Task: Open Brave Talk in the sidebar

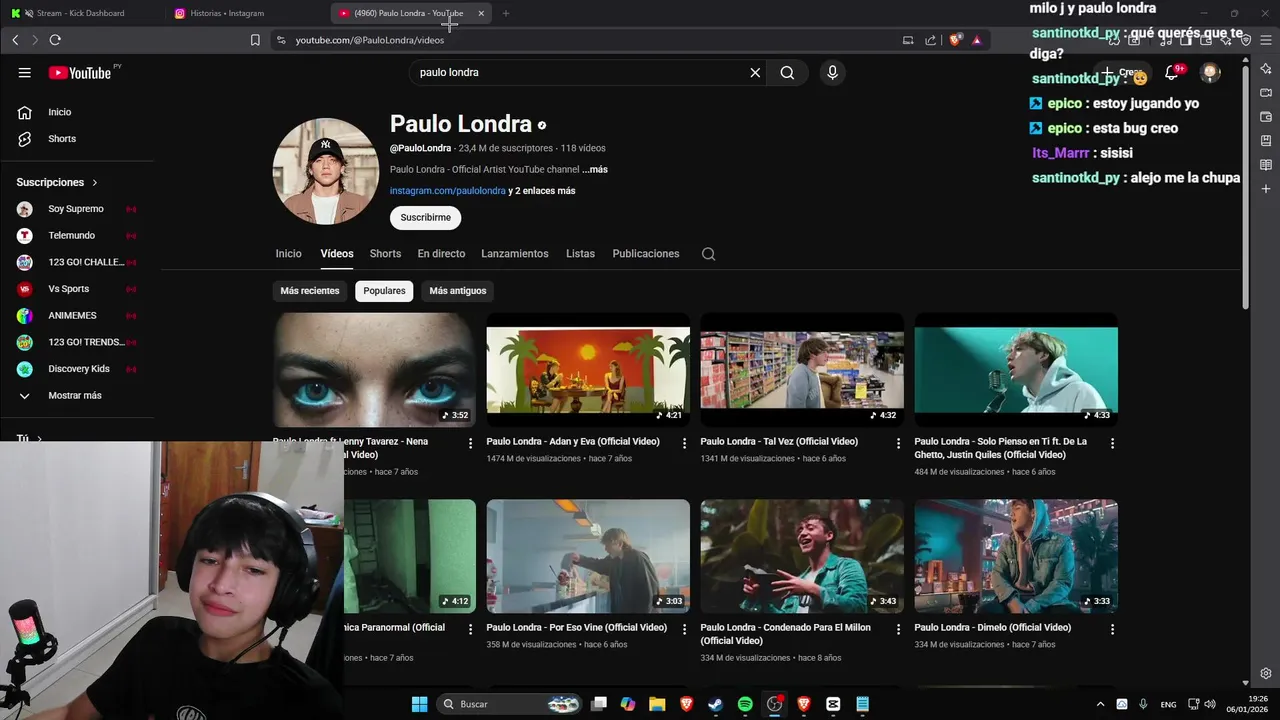Action: [1266, 93]
